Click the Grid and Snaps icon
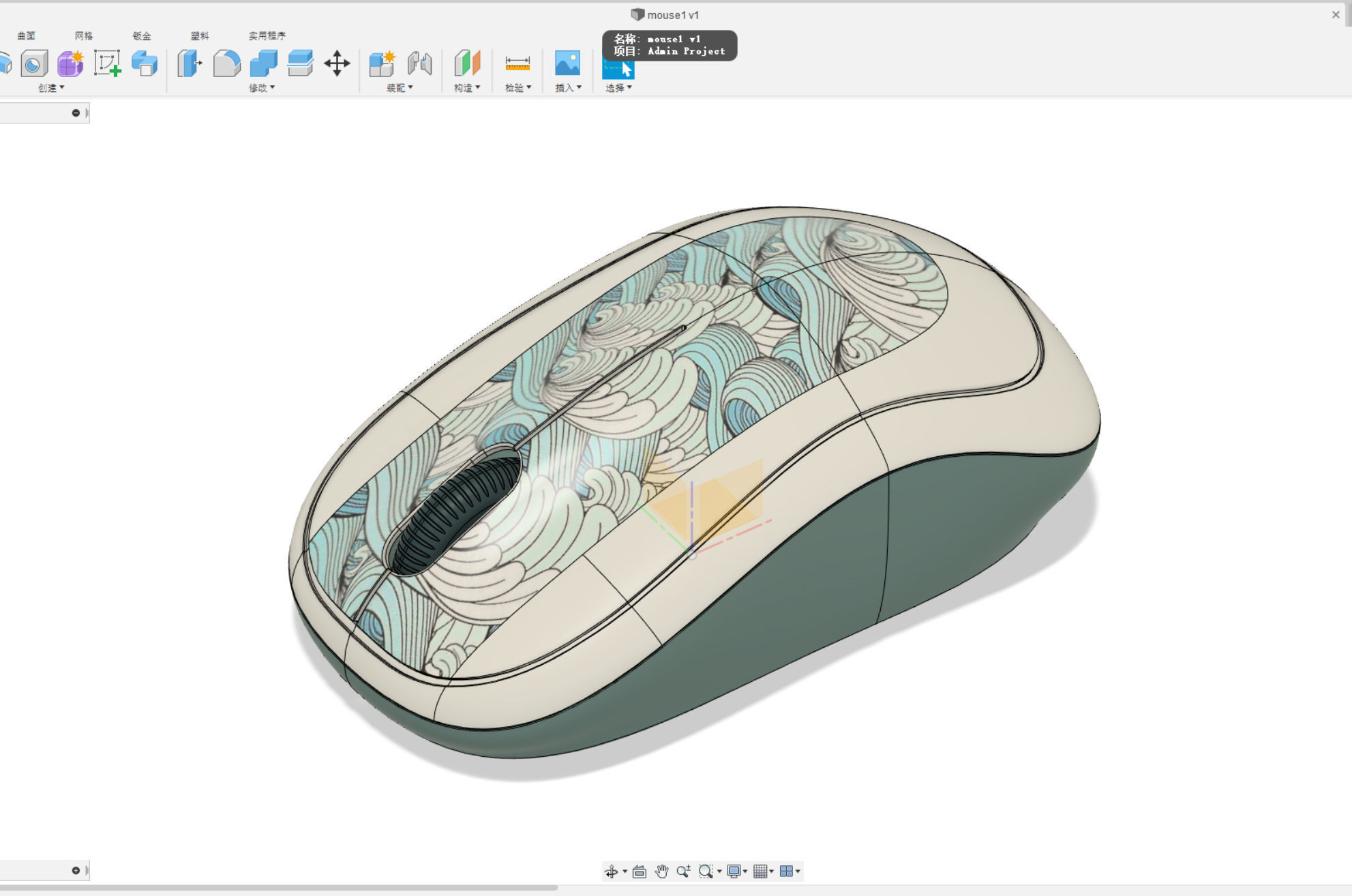 [x=760, y=871]
